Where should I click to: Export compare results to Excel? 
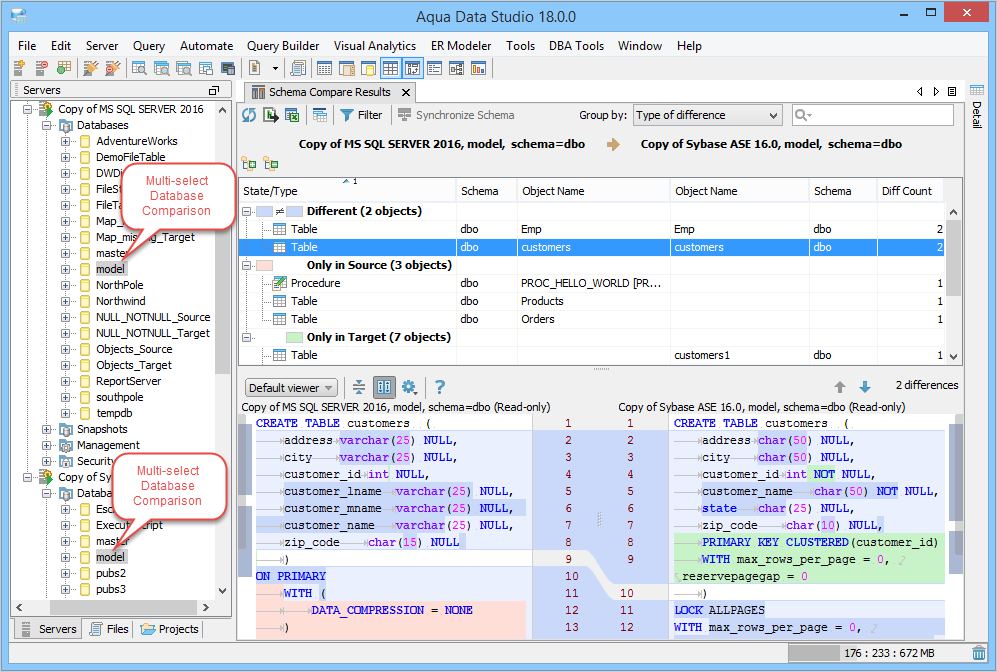click(293, 115)
